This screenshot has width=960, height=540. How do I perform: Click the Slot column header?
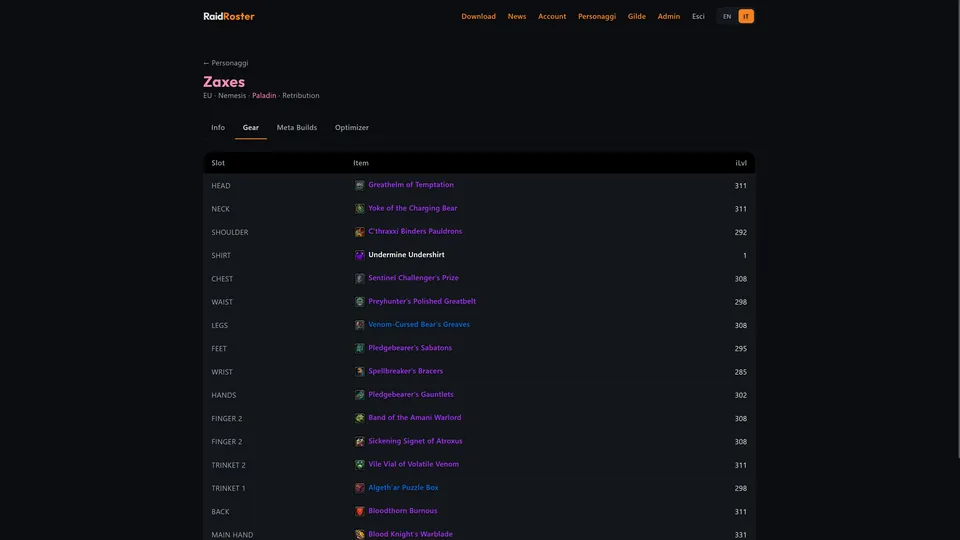pyautogui.click(x=218, y=163)
